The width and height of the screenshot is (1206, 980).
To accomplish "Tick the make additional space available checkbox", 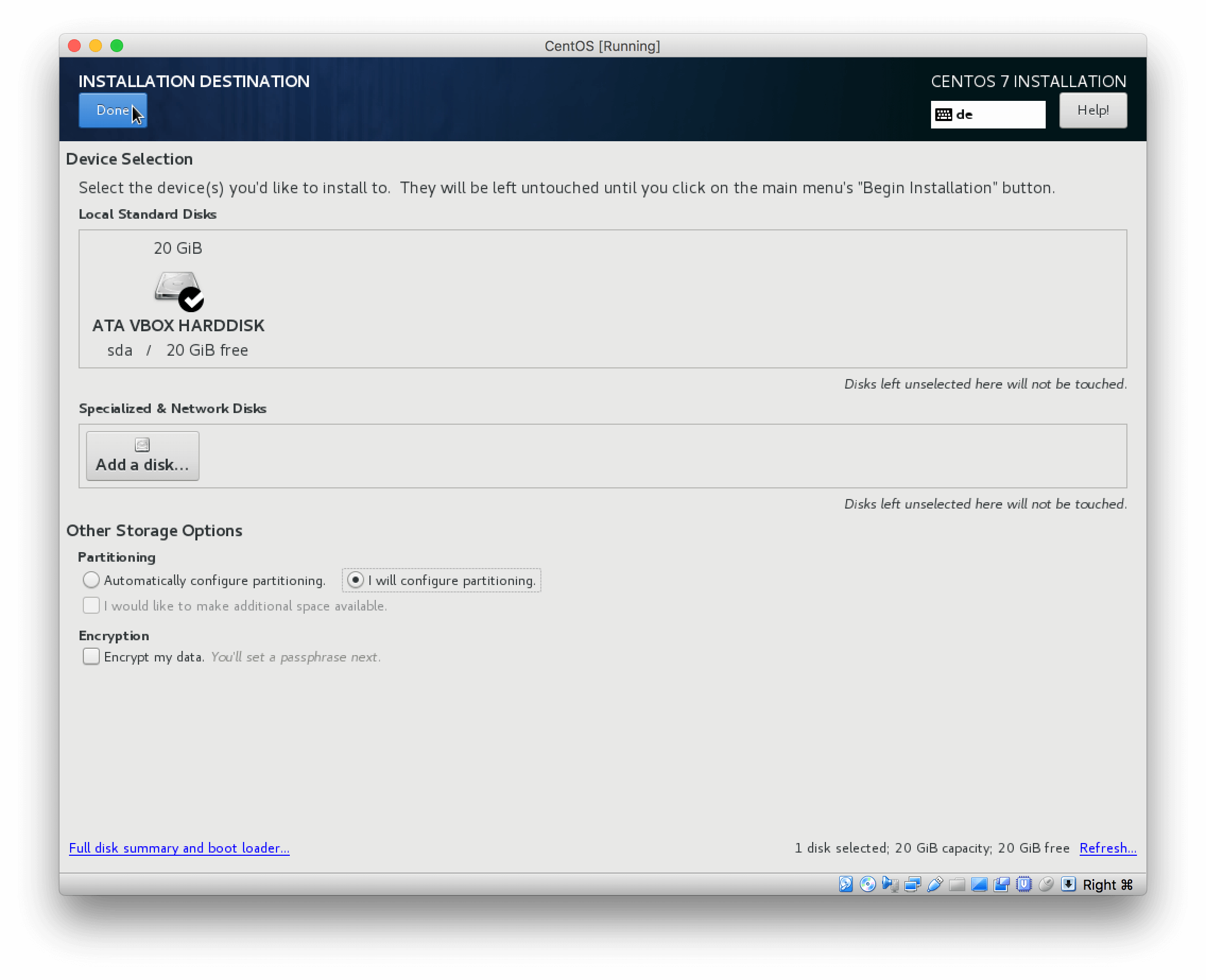I will (91, 605).
